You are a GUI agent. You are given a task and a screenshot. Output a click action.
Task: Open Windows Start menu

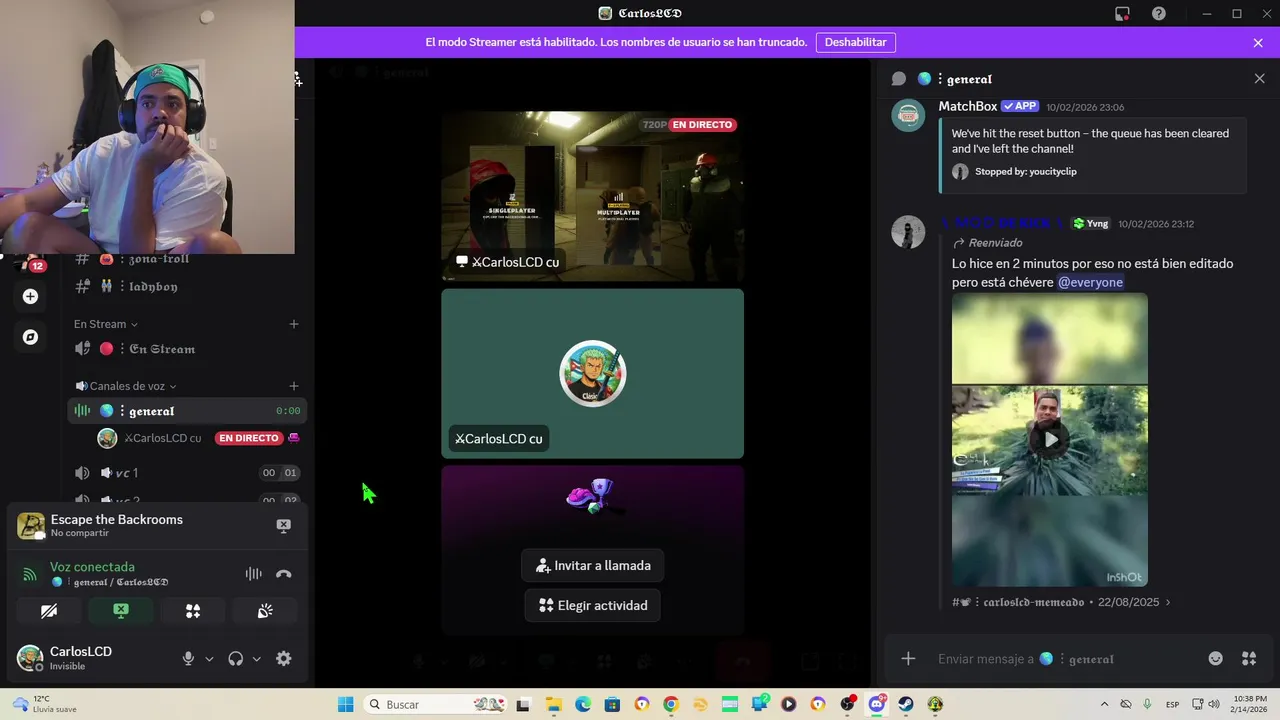345,704
